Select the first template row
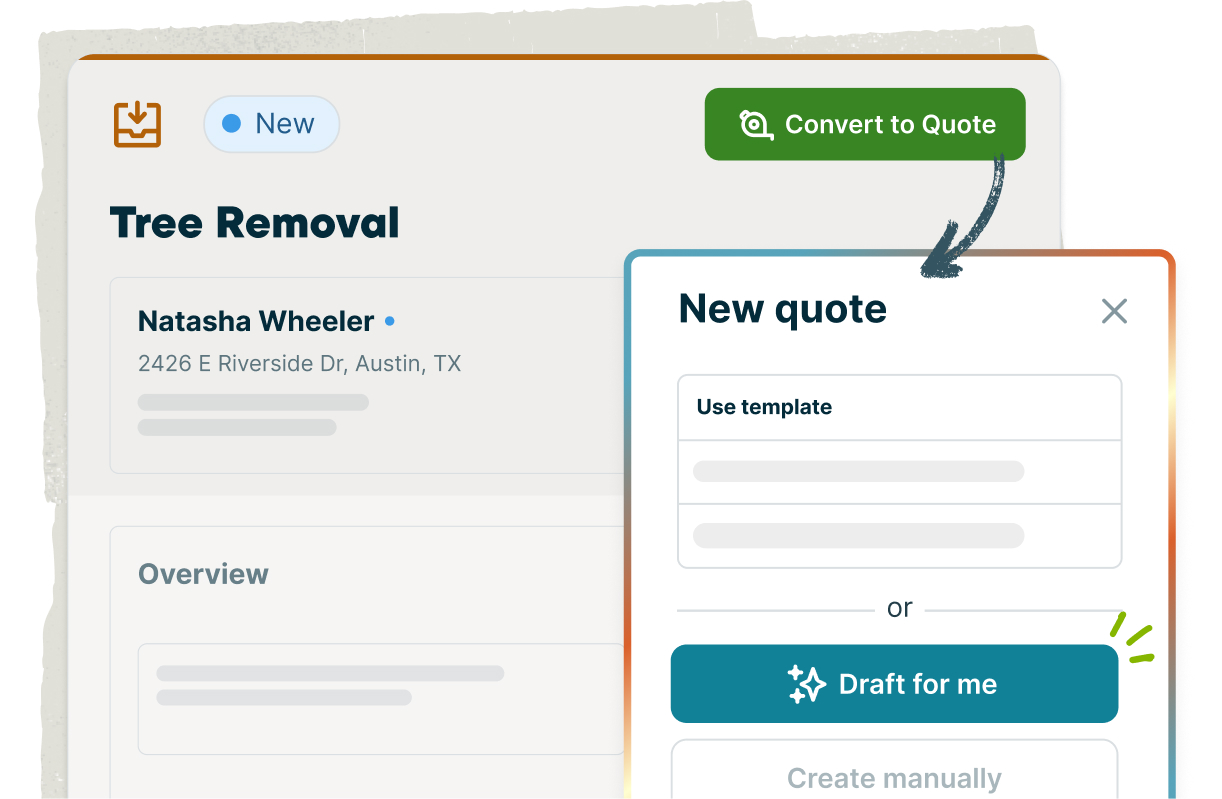This screenshot has height=799, width=1222. [899, 472]
